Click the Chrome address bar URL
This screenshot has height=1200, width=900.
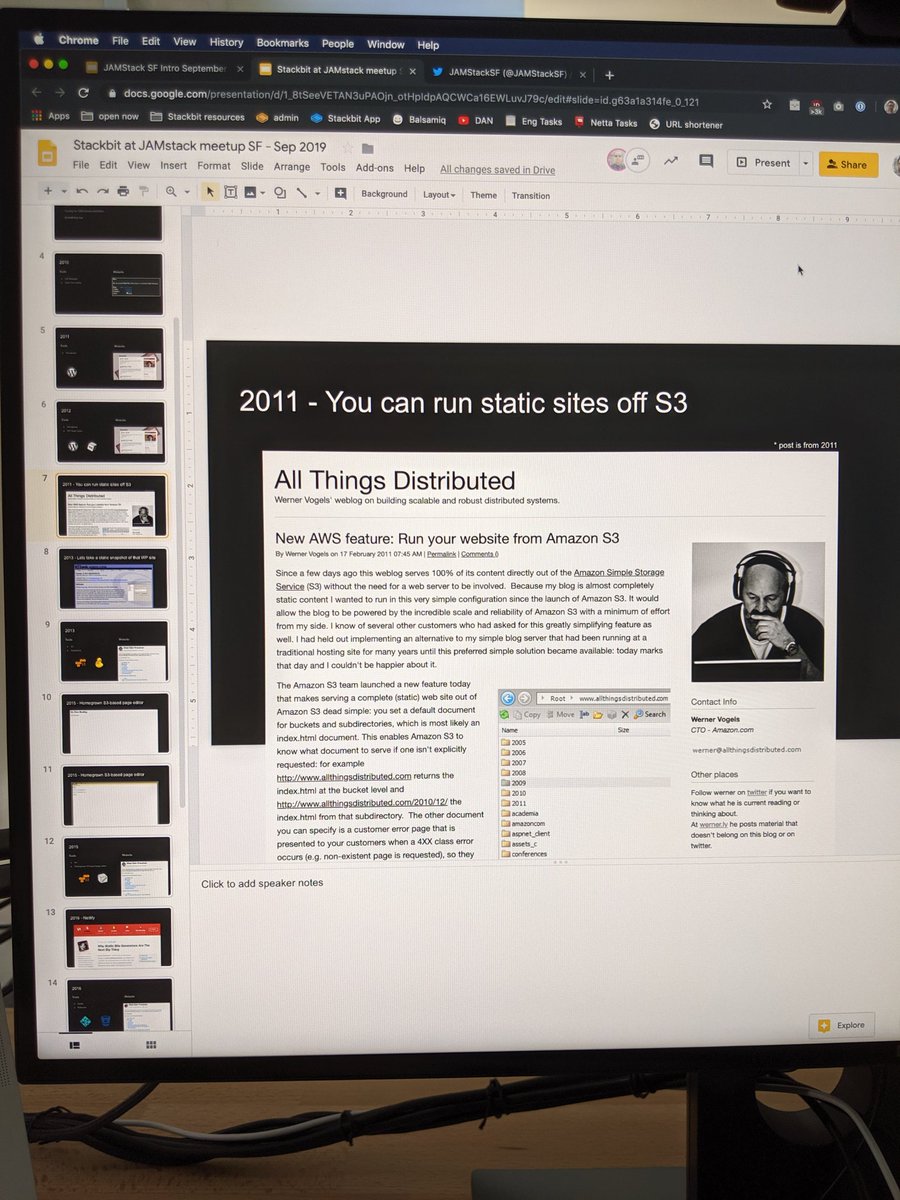click(x=411, y=98)
